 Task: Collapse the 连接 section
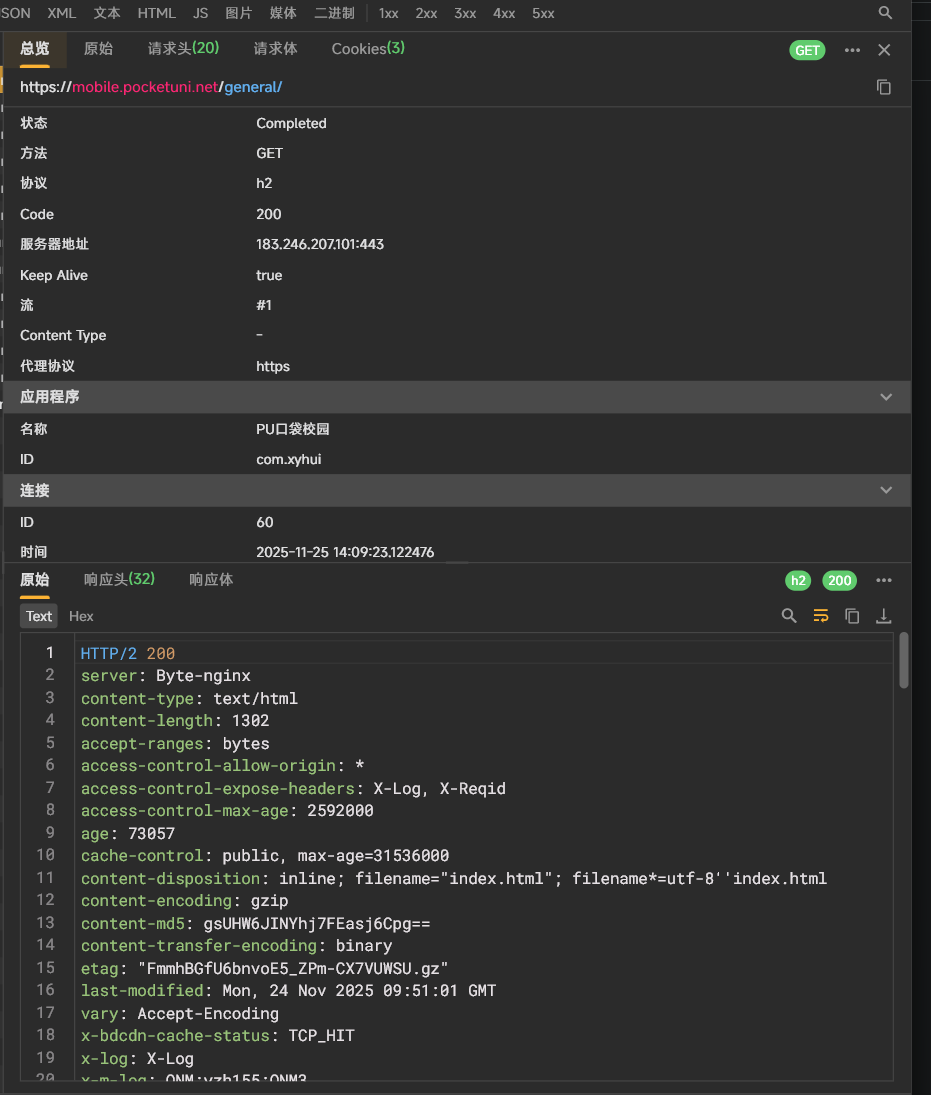tap(885, 490)
